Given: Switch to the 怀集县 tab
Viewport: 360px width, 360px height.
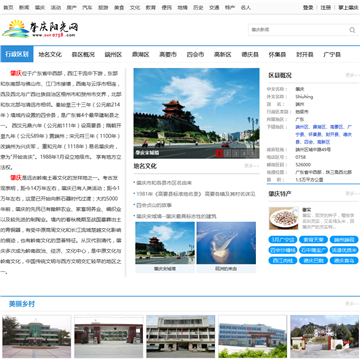Looking at the screenshot, I should (277, 54).
